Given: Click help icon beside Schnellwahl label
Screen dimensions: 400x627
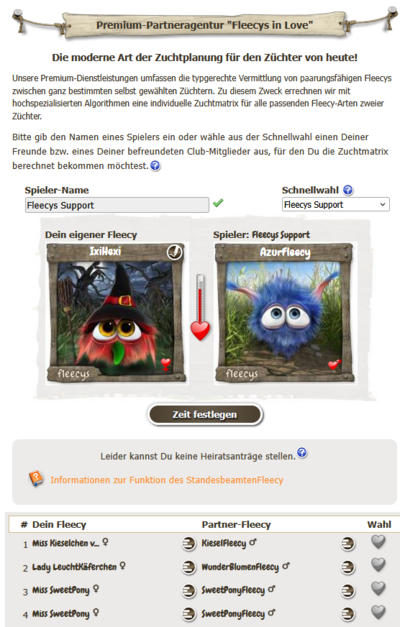Looking at the screenshot, I should [348, 190].
